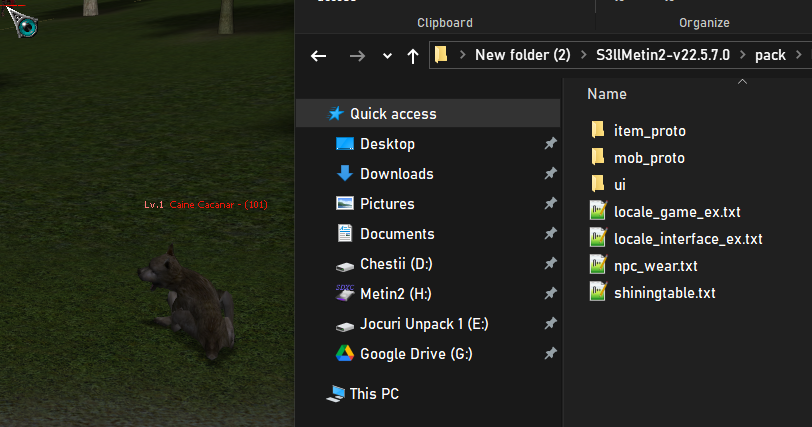The height and width of the screenshot is (427, 812).
Task: Open Downloads in navigation pane
Action: coord(397,174)
